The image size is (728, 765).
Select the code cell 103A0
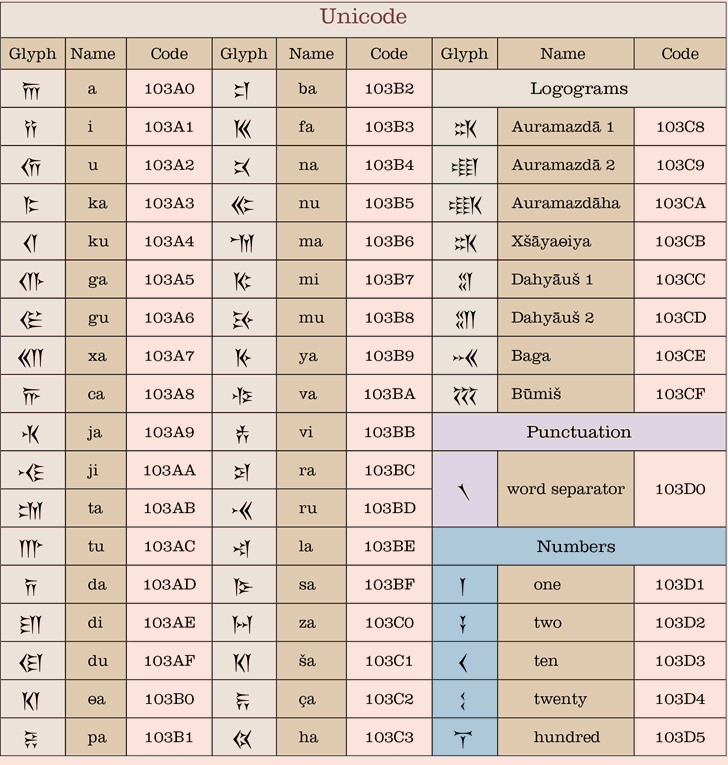pos(169,89)
